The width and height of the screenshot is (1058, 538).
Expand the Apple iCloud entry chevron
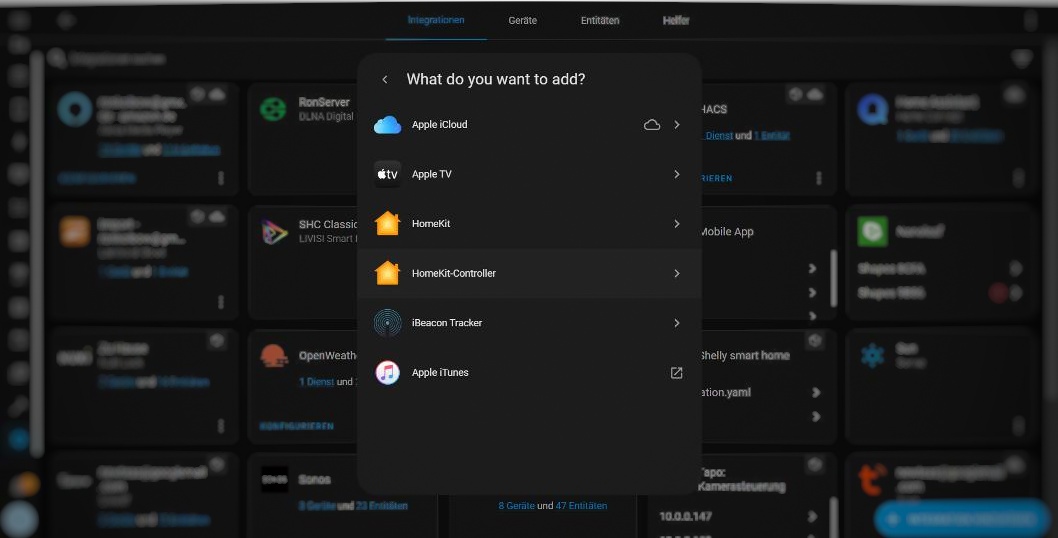(676, 125)
